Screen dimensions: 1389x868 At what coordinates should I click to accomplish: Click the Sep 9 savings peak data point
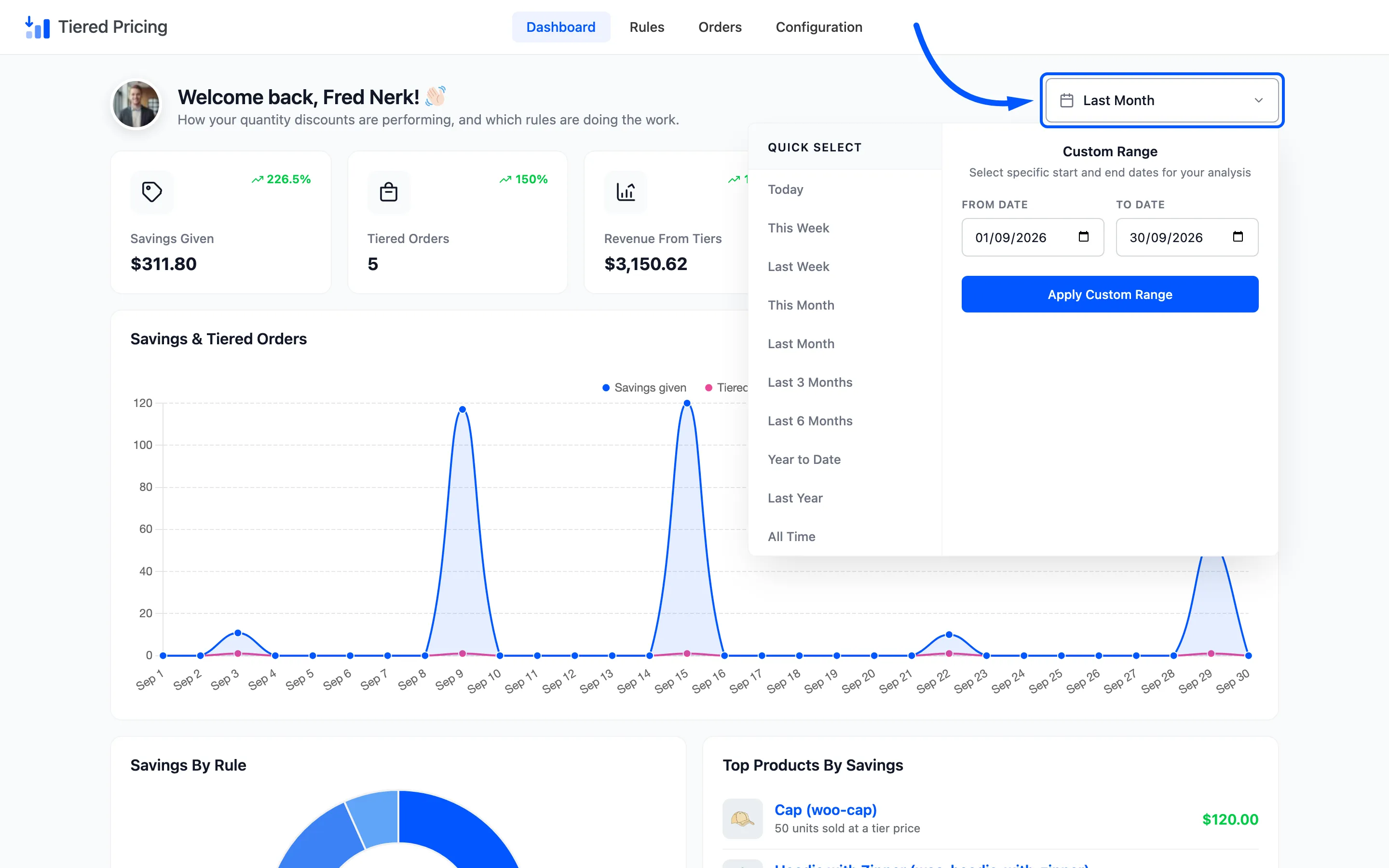pos(462,409)
